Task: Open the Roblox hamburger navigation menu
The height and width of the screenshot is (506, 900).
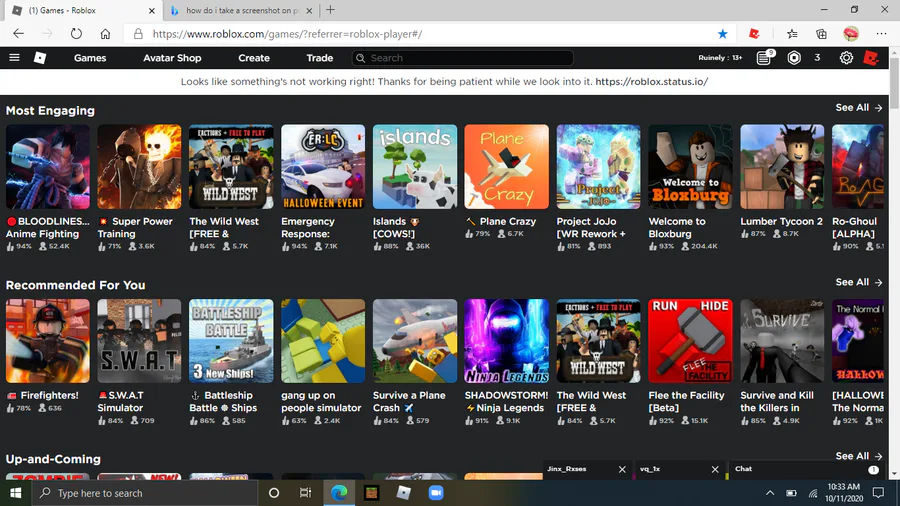Action: (x=14, y=57)
